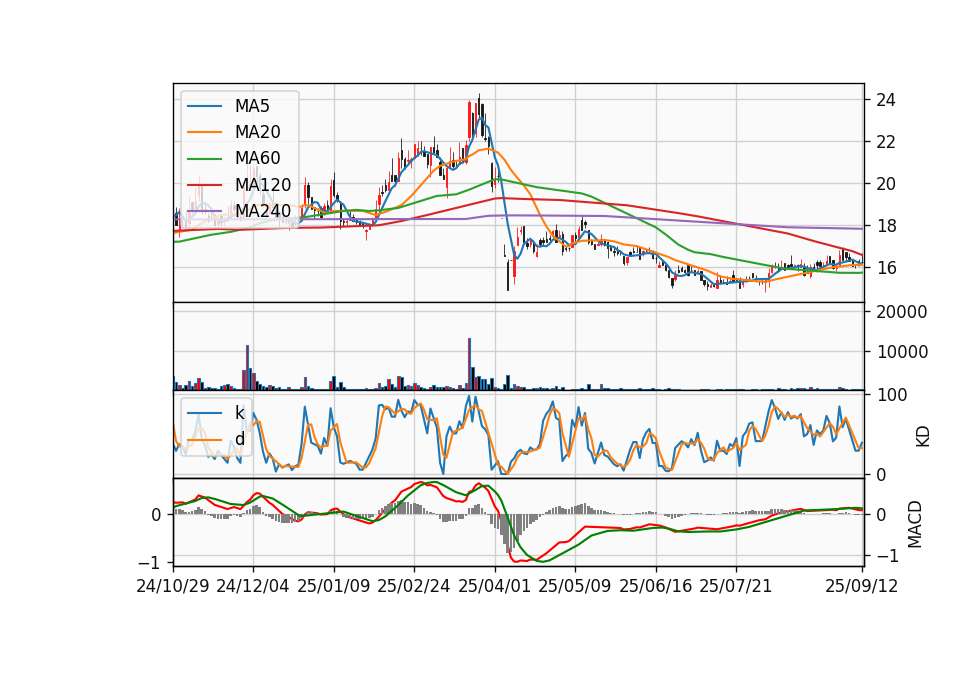Viewport: 960px width, 690px height.
Task: Click the MACD axis label
Action: point(914,524)
